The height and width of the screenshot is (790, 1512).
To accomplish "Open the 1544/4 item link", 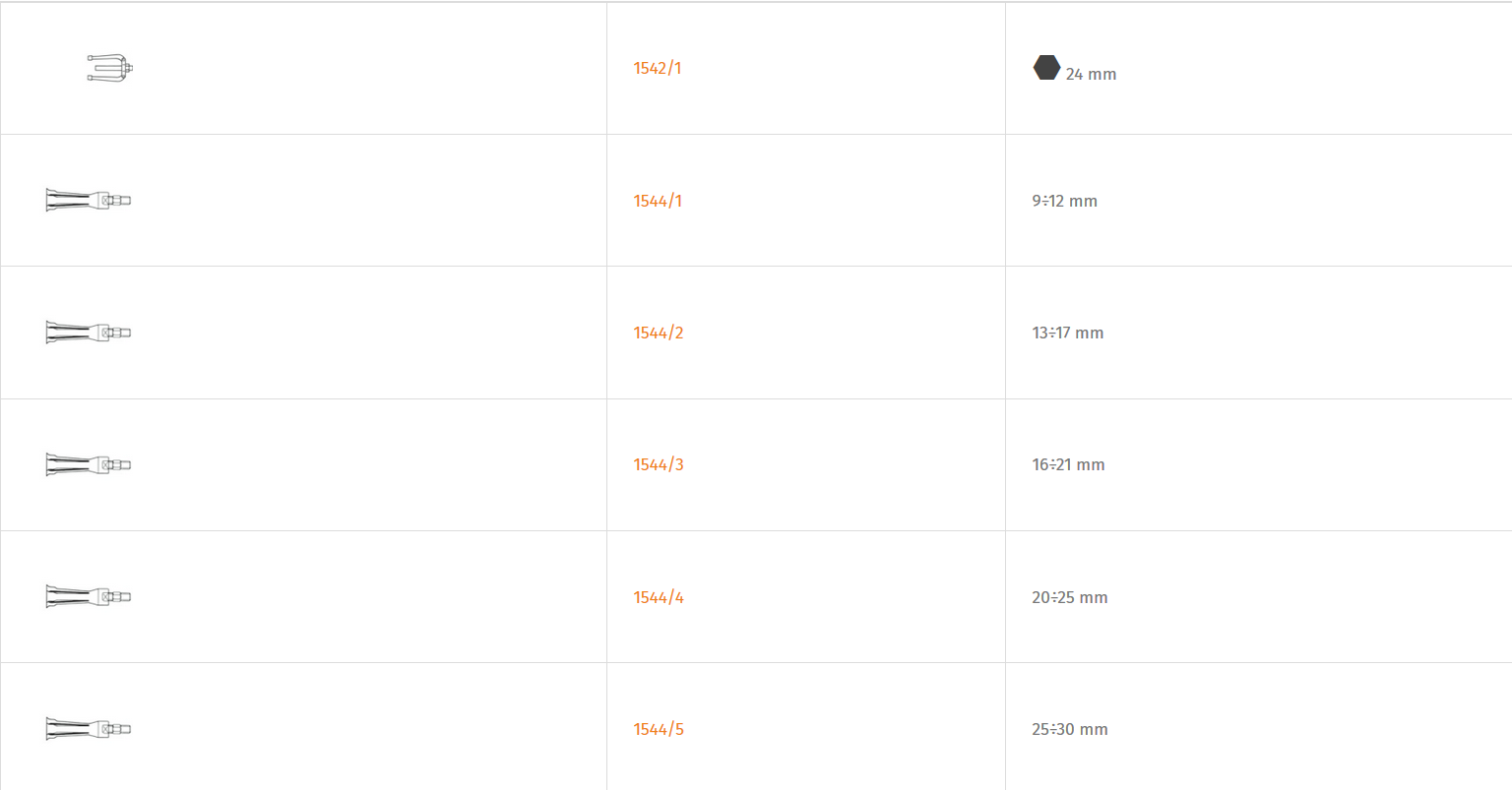I will [658, 597].
